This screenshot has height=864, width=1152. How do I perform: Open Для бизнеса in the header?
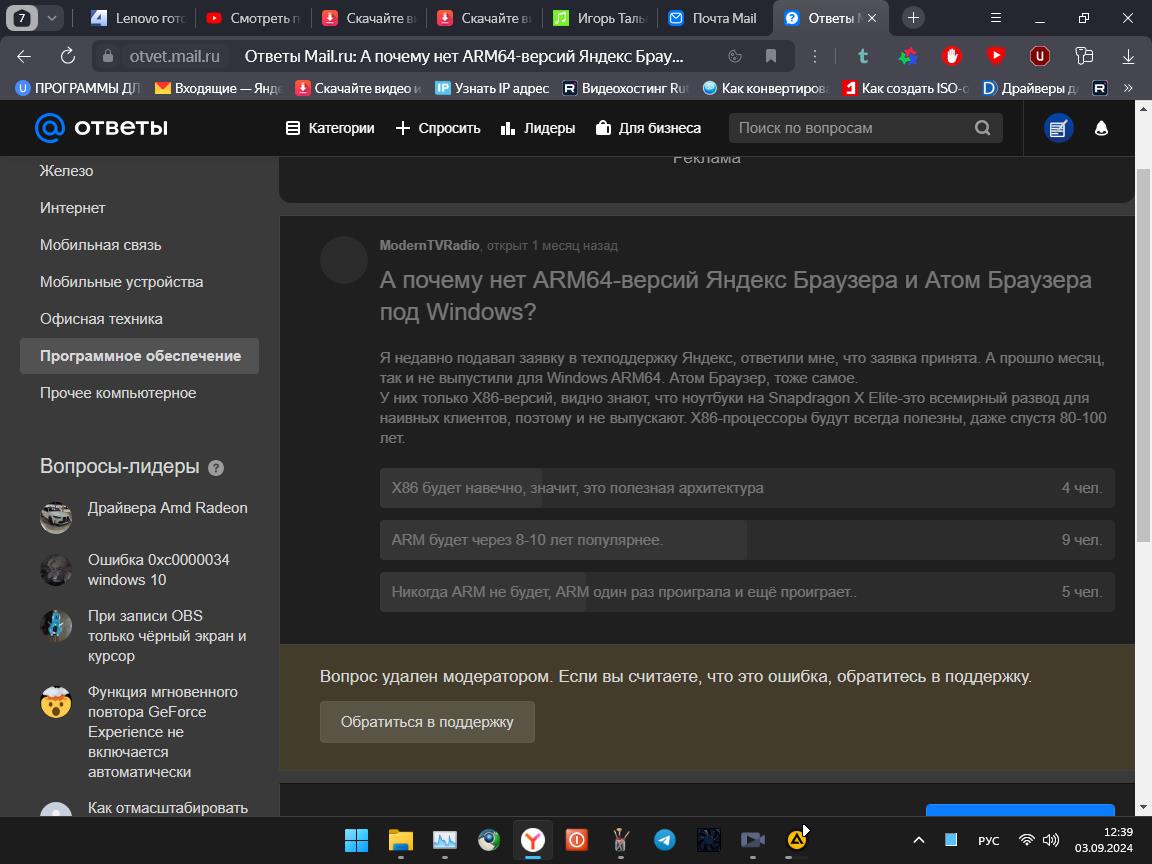[x=648, y=128]
